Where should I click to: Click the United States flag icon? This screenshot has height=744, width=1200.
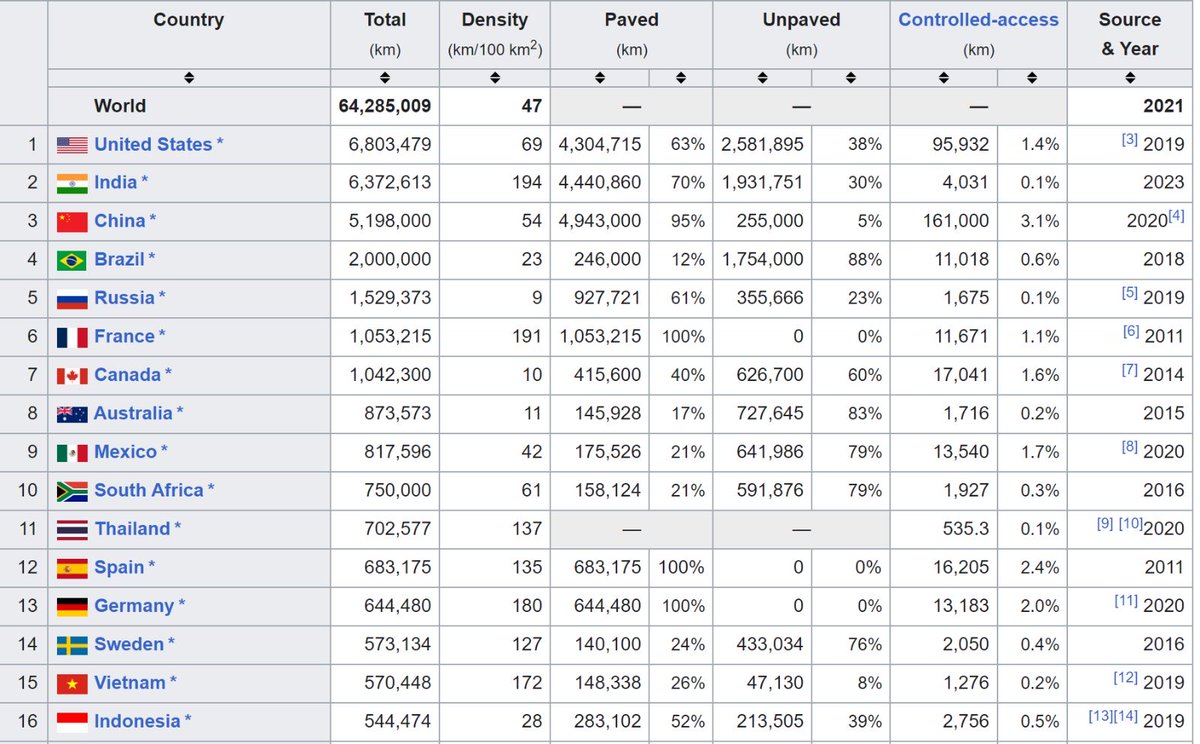[72, 145]
